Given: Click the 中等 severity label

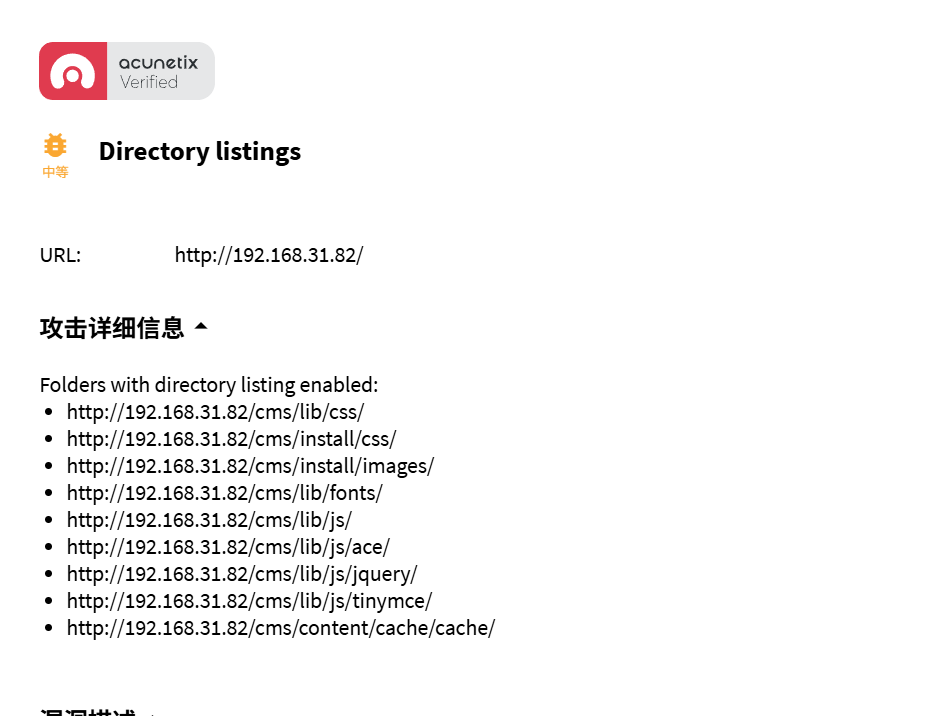Looking at the screenshot, I should 55,172.
